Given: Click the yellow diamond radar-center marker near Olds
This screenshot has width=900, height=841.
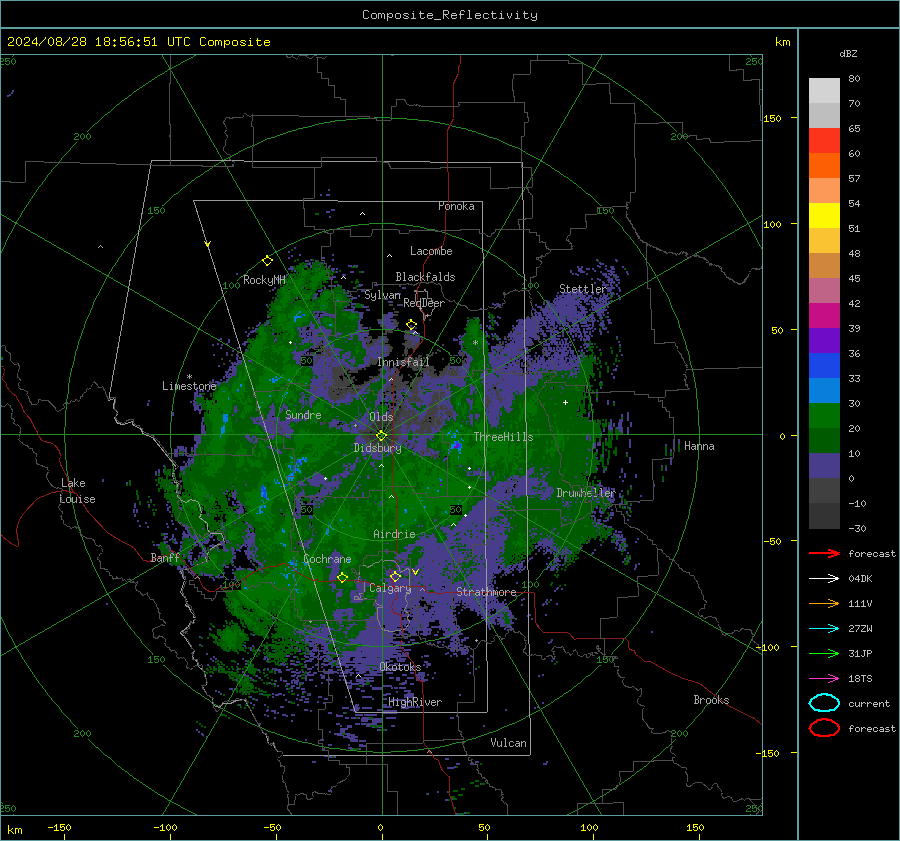Looking at the screenshot, I should pos(381,436).
